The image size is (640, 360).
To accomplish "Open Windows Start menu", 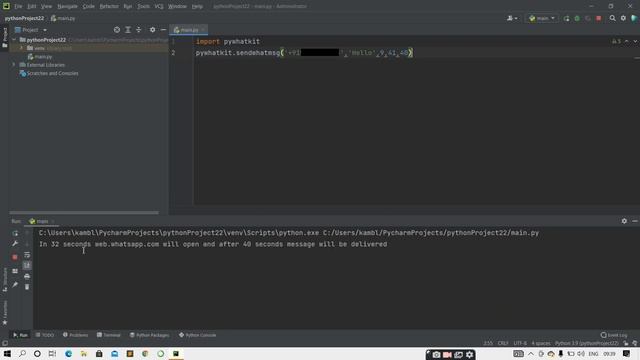I will (7, 354).
